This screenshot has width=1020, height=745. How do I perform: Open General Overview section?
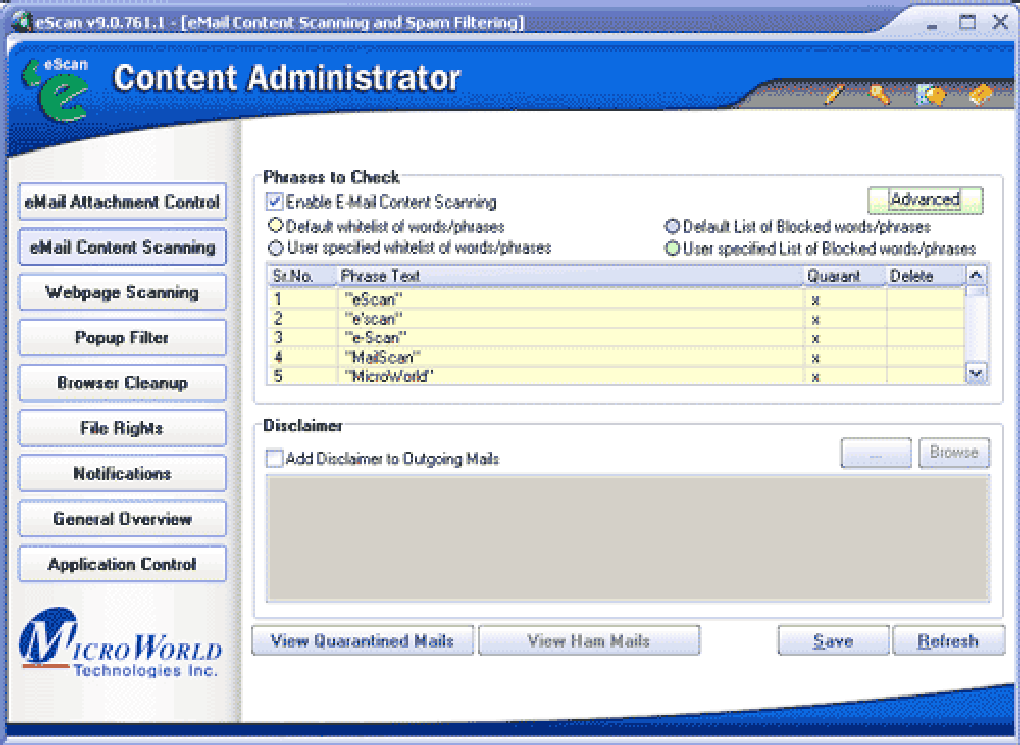(122, 519)
